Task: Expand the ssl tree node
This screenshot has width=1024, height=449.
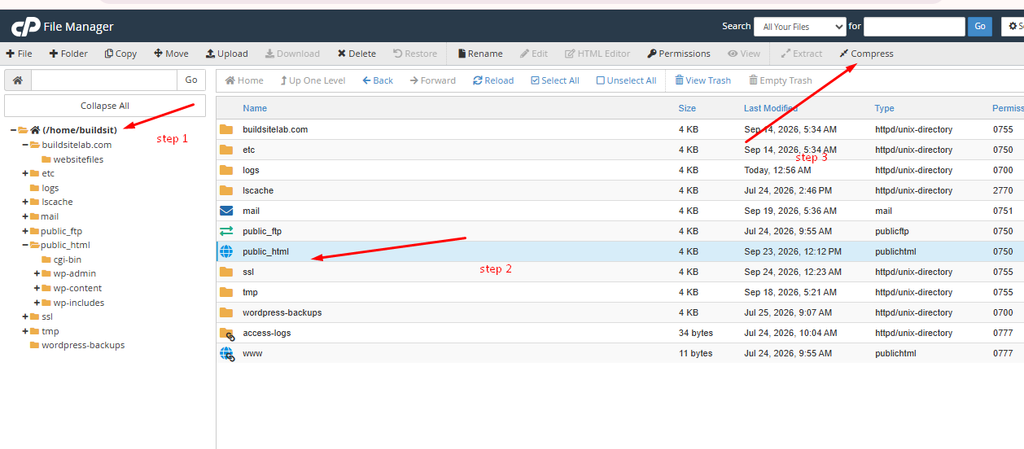Action: pyautogui.click(x=25, y=317)
